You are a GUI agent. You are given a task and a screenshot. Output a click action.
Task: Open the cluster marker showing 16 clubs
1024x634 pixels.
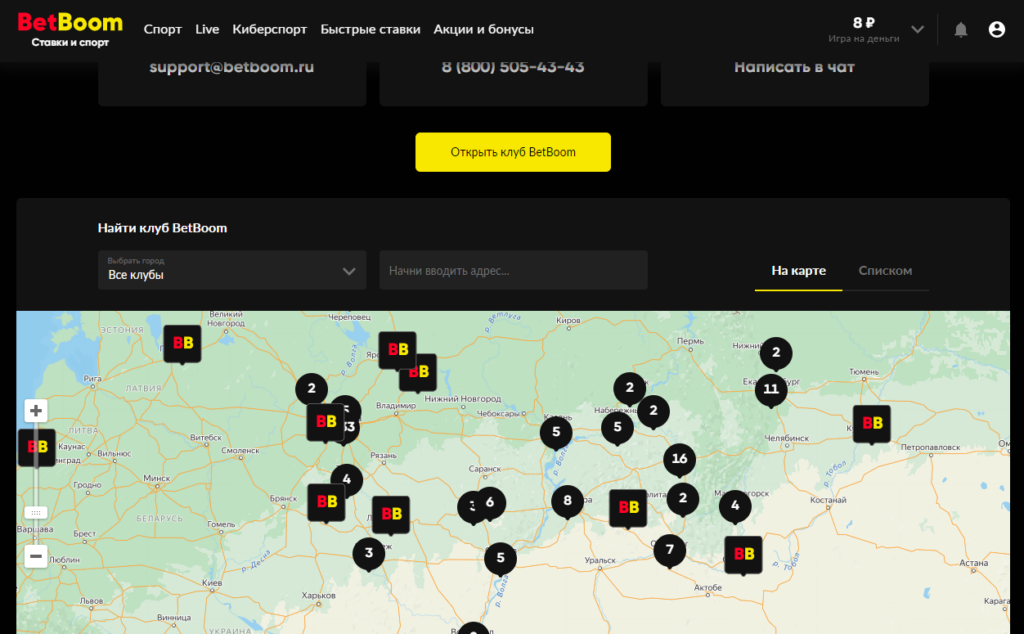[679, 459]
